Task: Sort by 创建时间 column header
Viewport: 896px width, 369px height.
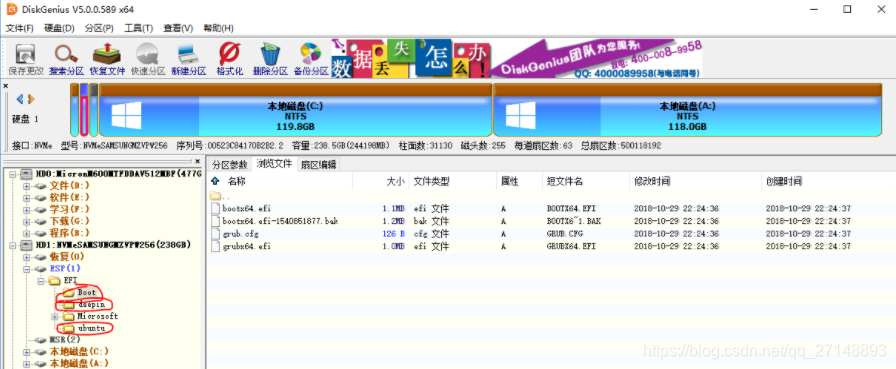Action: point(783,182)
